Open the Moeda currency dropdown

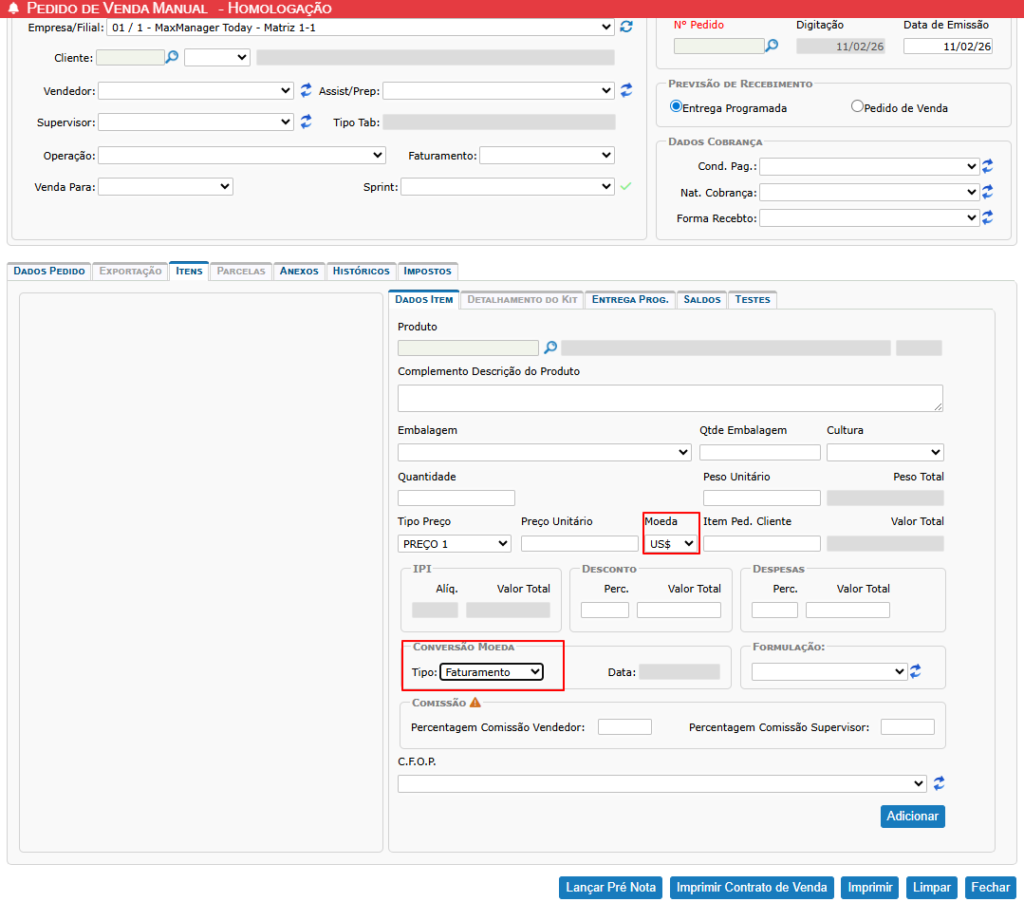671,543
